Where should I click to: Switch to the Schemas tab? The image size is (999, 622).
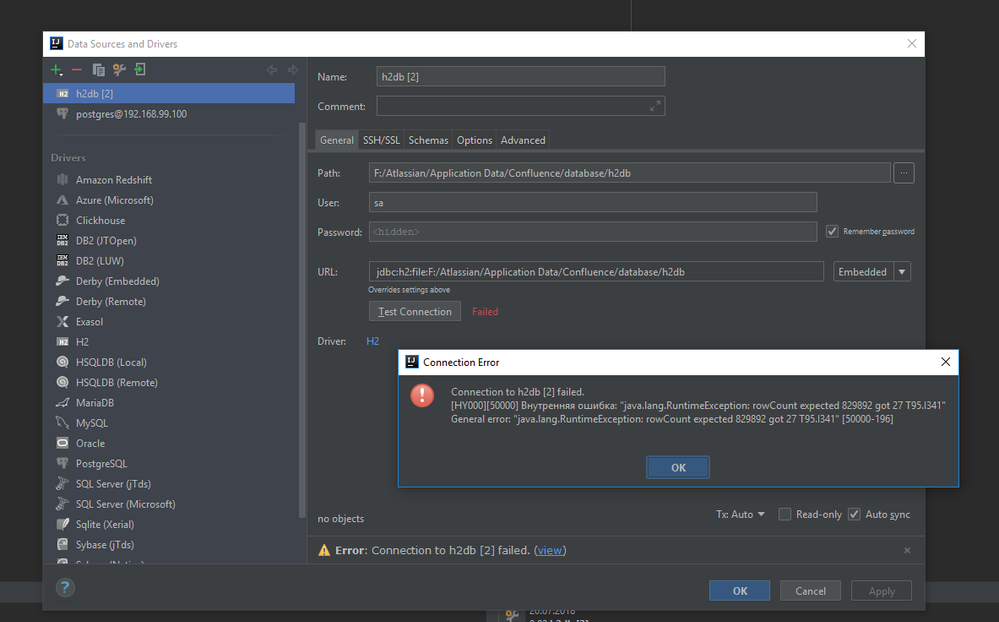tap(428, 140)
